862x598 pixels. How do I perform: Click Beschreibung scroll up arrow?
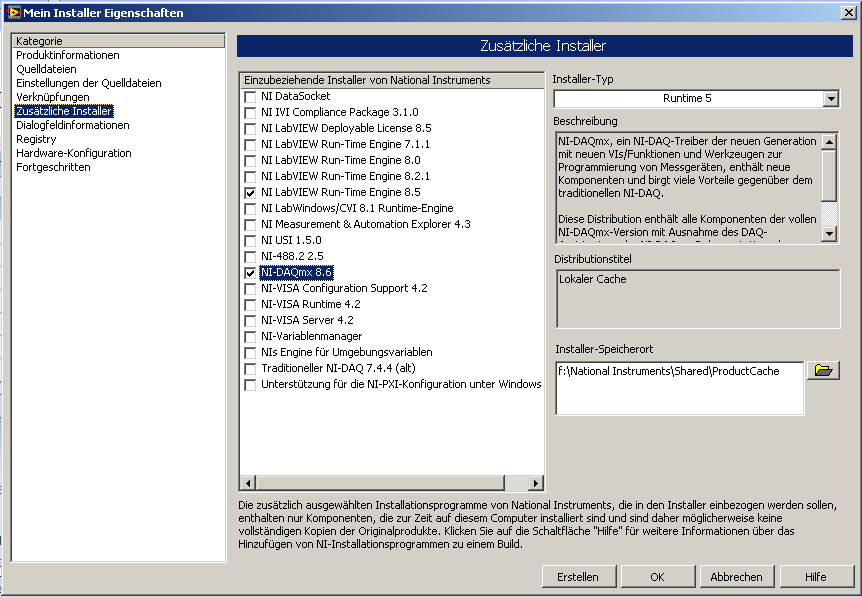(829, 142)
